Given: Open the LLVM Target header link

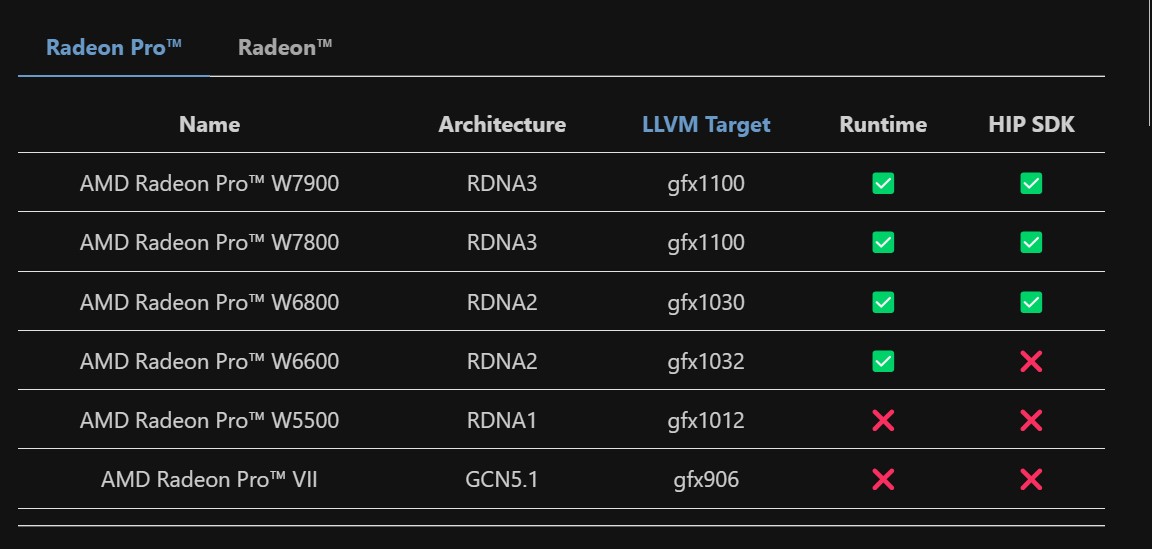Looking at the screenshot, I should (706, 124).
